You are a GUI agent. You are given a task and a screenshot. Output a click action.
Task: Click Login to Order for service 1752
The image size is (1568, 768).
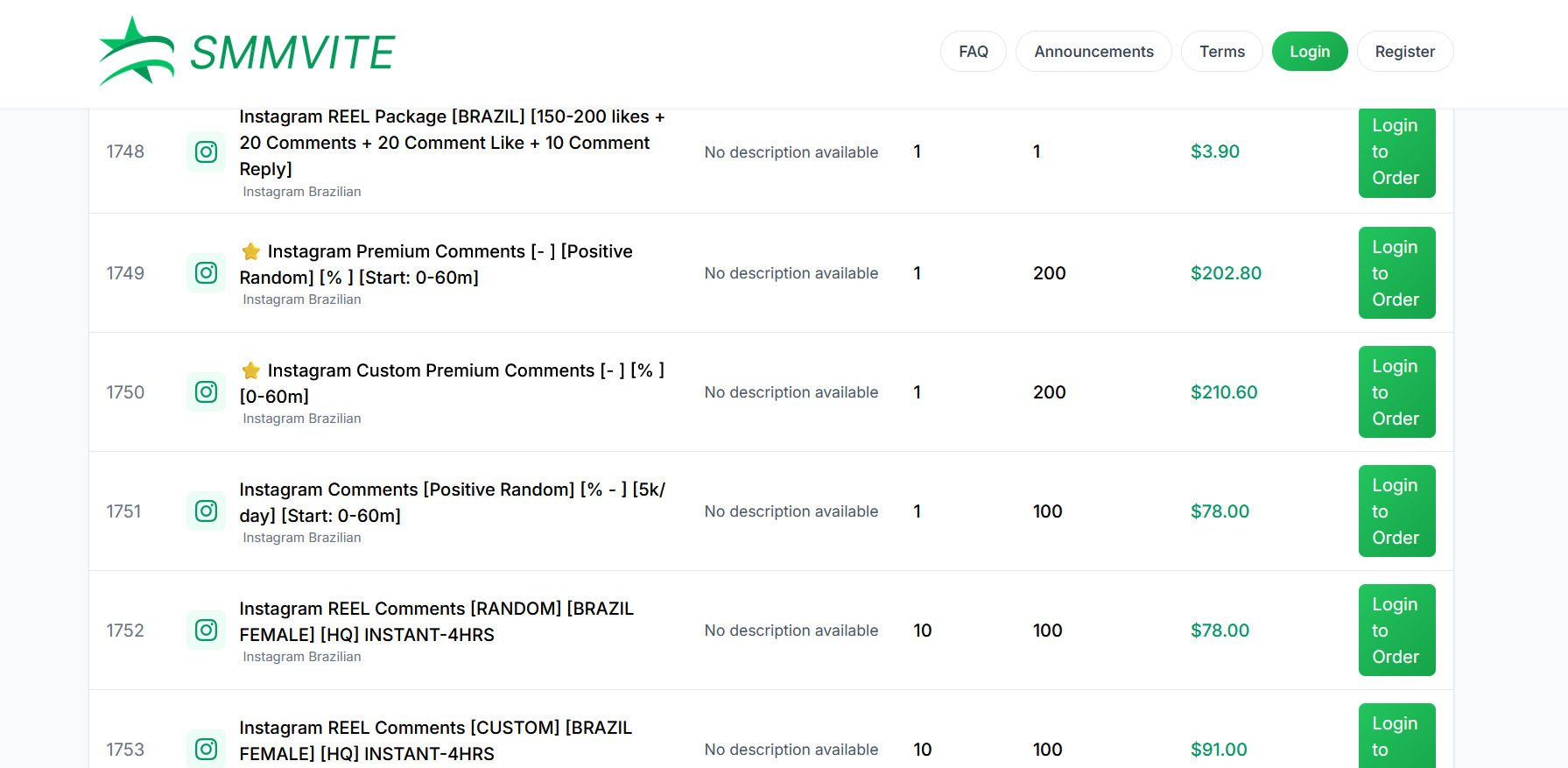pos(1396,631)
